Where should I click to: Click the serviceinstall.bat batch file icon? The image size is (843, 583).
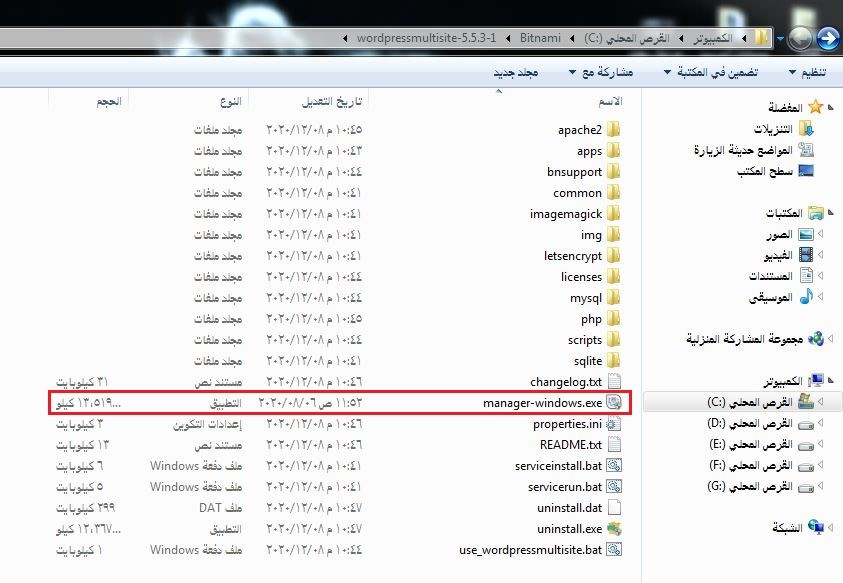coord(614,466)
